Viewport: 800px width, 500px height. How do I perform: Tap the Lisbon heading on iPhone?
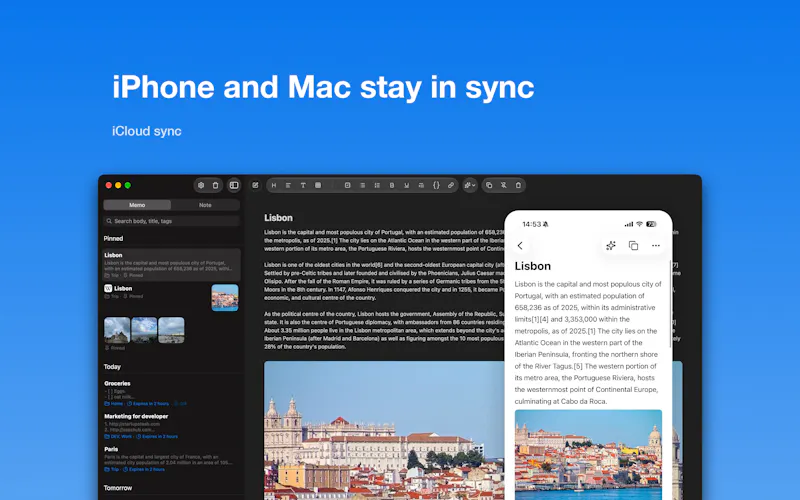point(533,266)
